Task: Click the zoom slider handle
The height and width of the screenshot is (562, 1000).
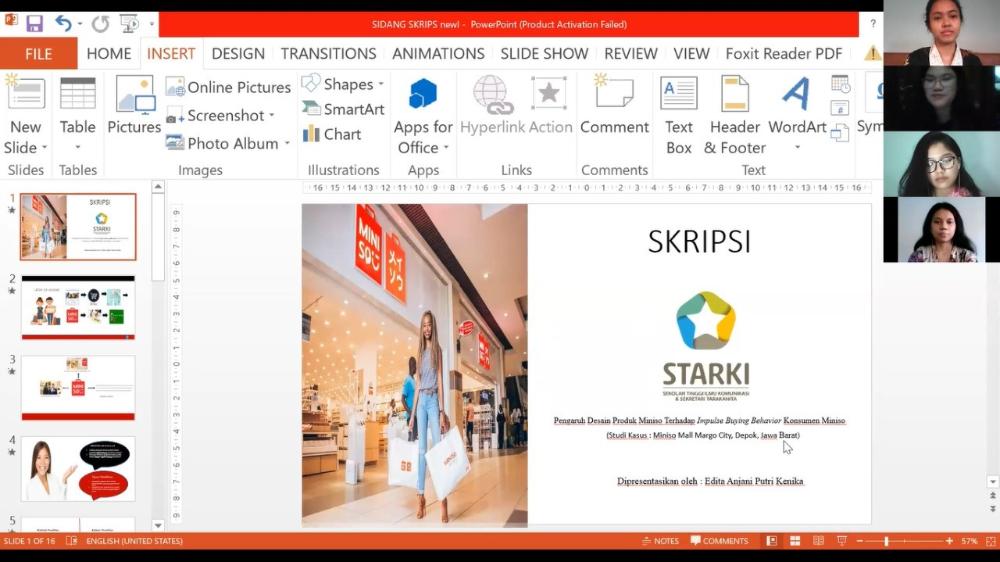Action: 886,541
